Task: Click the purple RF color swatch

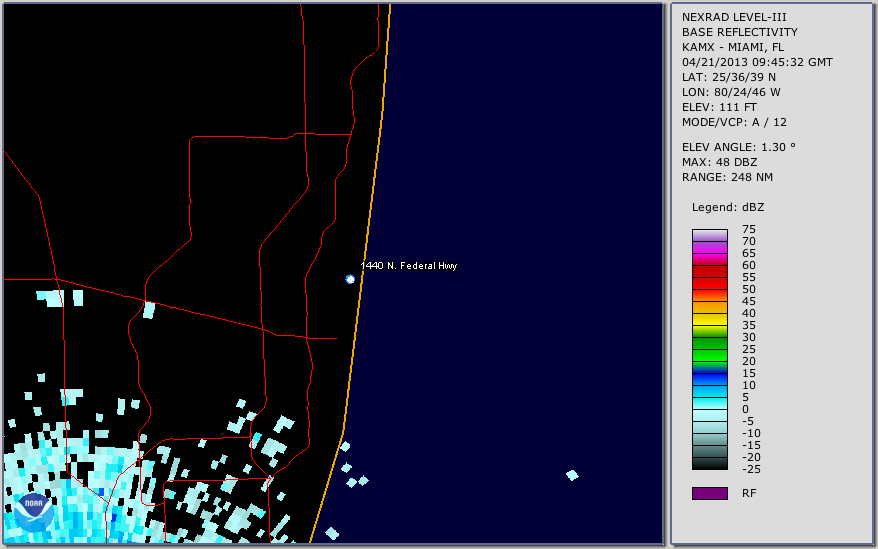Action: pyautogui.click(x=709, y=493)
